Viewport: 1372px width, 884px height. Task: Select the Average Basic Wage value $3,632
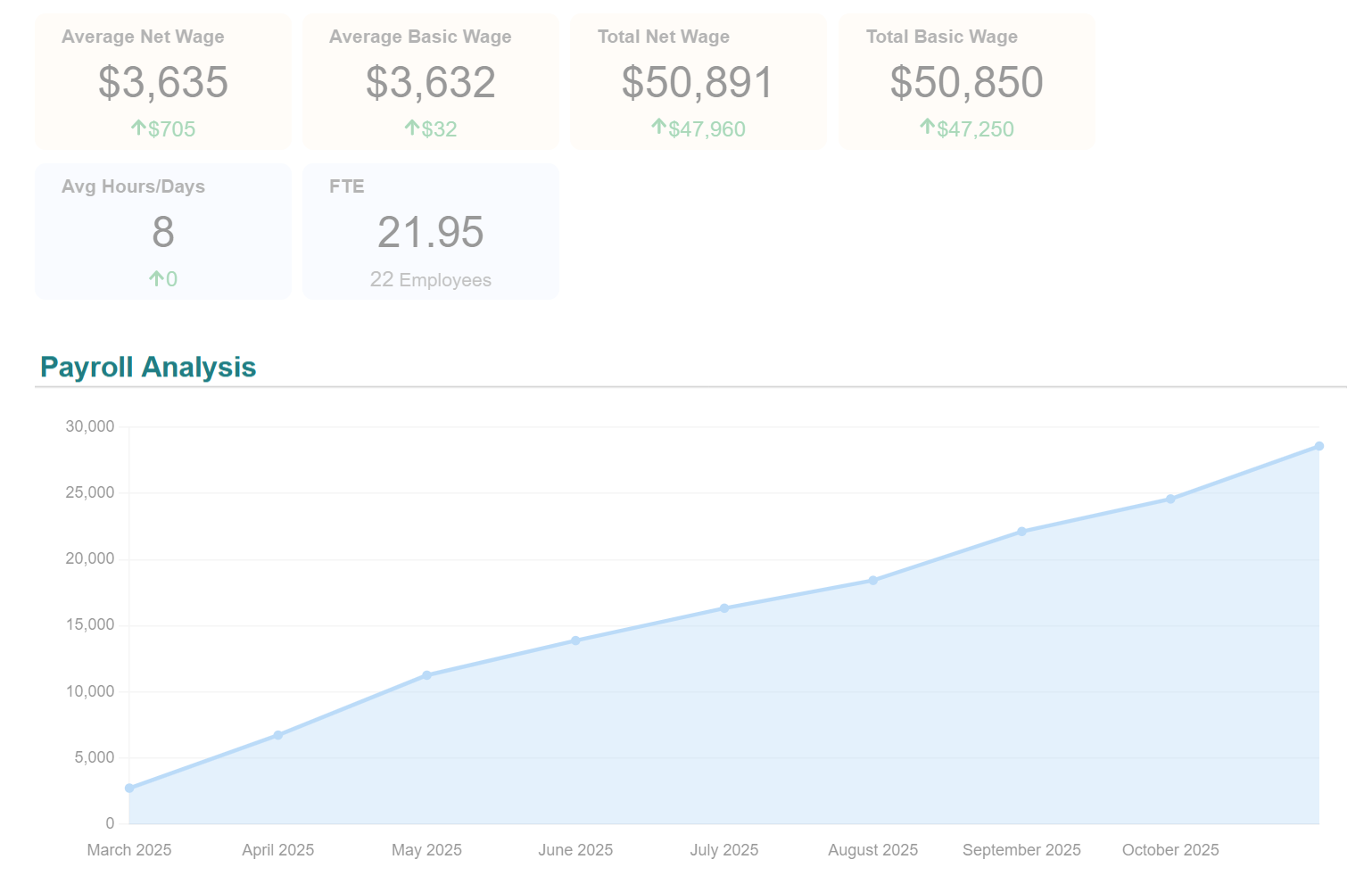click(430, 82)
